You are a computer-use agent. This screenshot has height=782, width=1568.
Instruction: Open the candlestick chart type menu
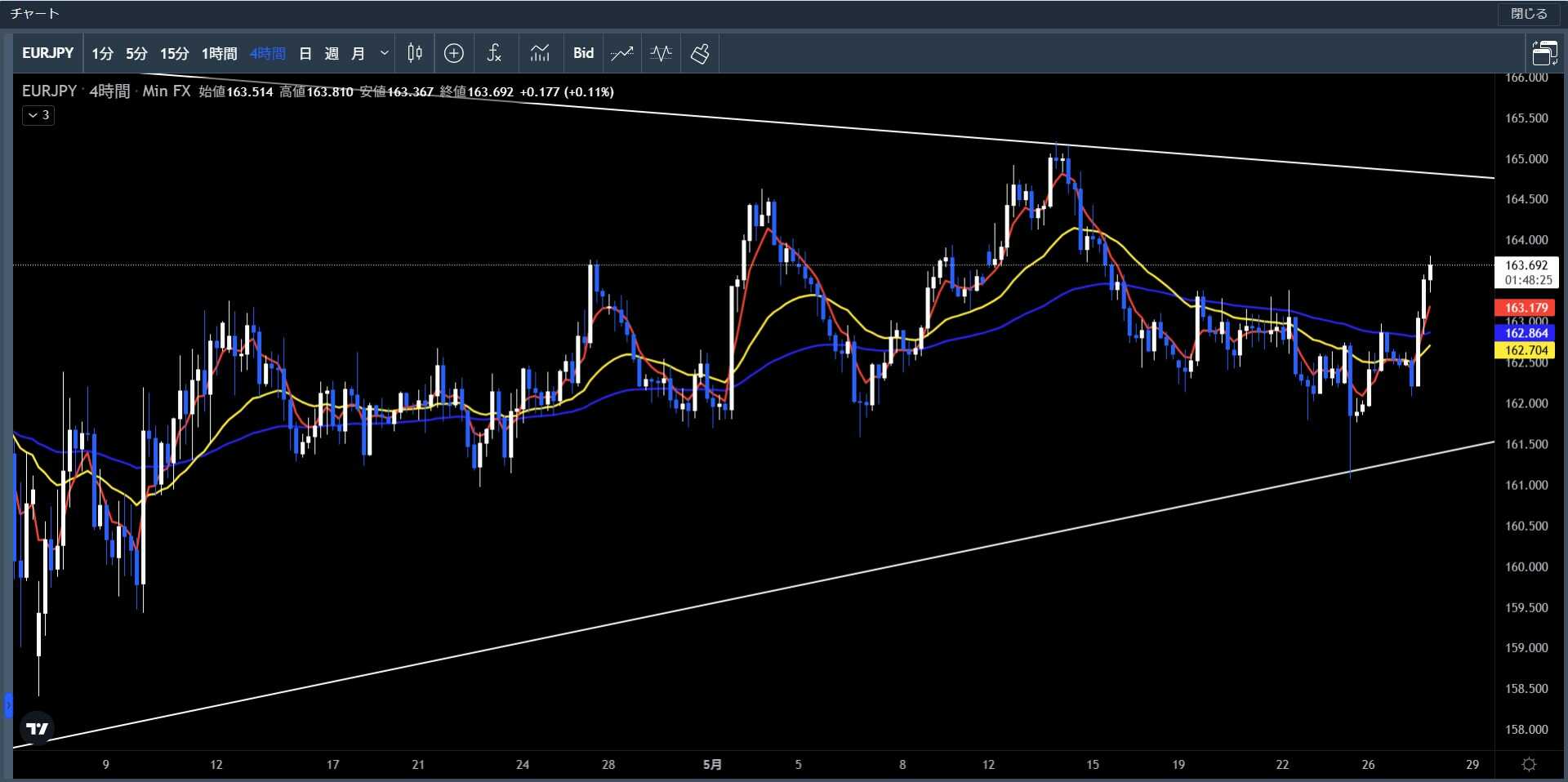(x=415, y=53)
